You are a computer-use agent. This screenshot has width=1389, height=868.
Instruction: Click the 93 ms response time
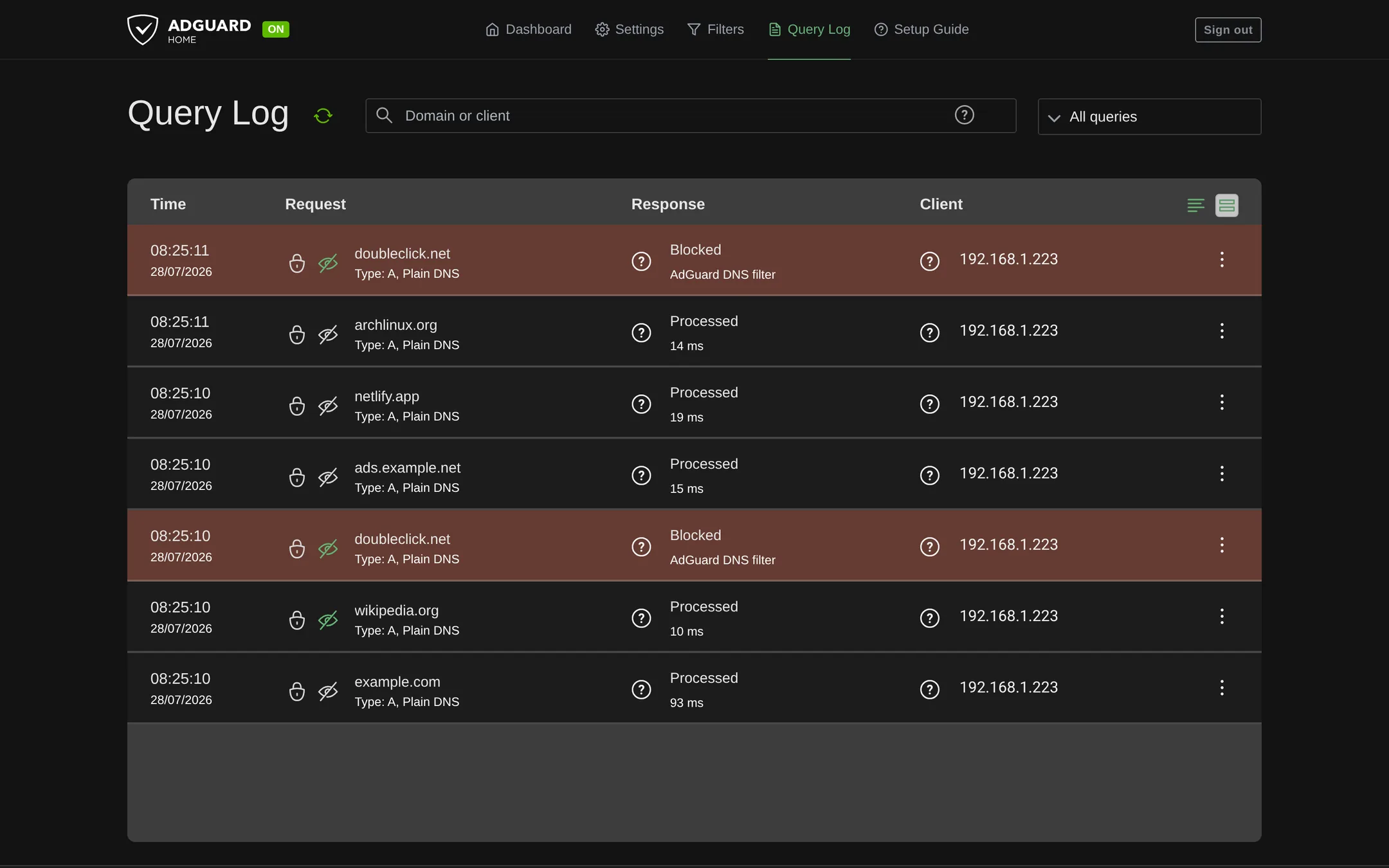(x=686, y=703)
